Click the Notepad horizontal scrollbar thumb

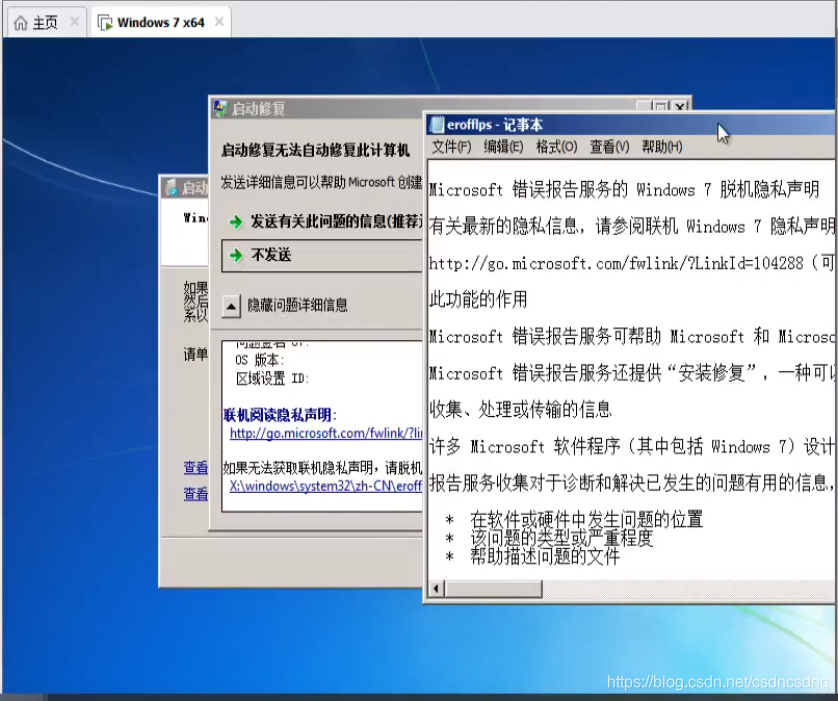[x=494, y=589]
